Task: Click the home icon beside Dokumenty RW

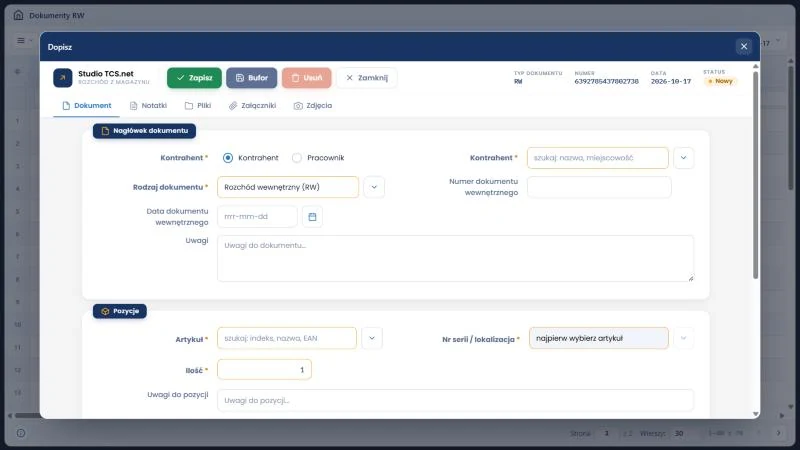Action: pos(18,15)
